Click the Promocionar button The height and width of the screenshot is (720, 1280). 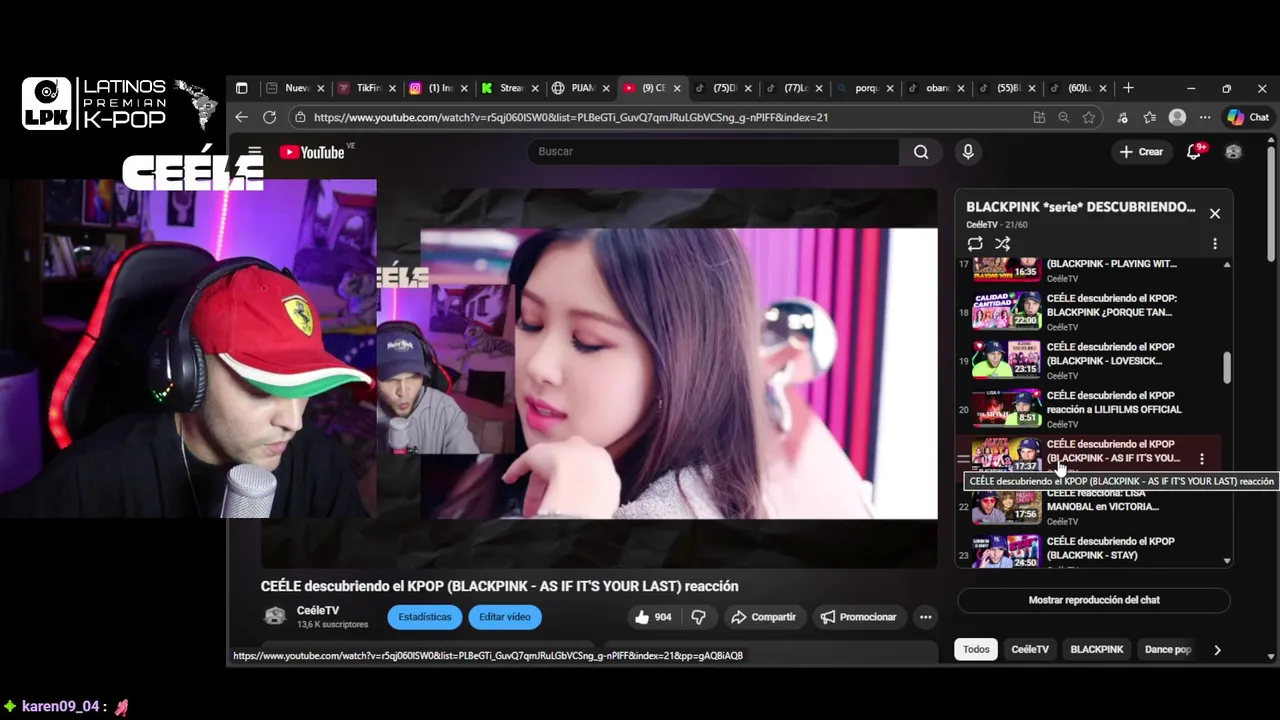click(859, 617)
